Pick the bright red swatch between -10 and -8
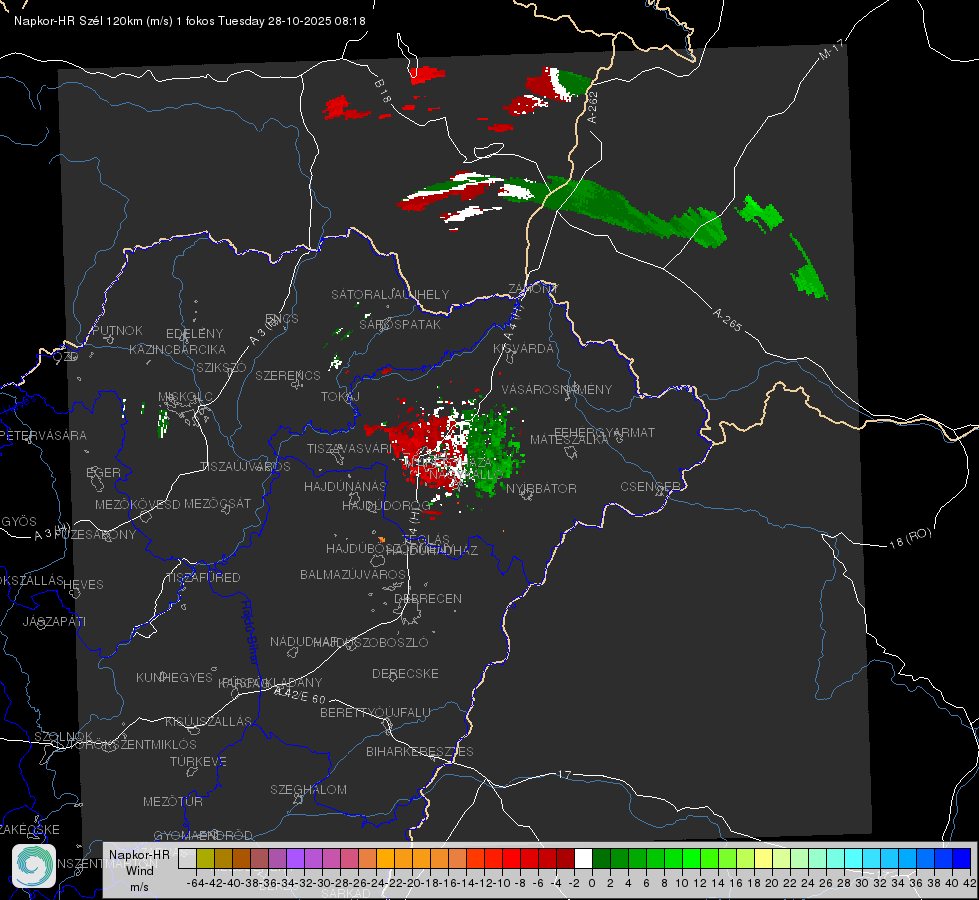 (511, 859)
